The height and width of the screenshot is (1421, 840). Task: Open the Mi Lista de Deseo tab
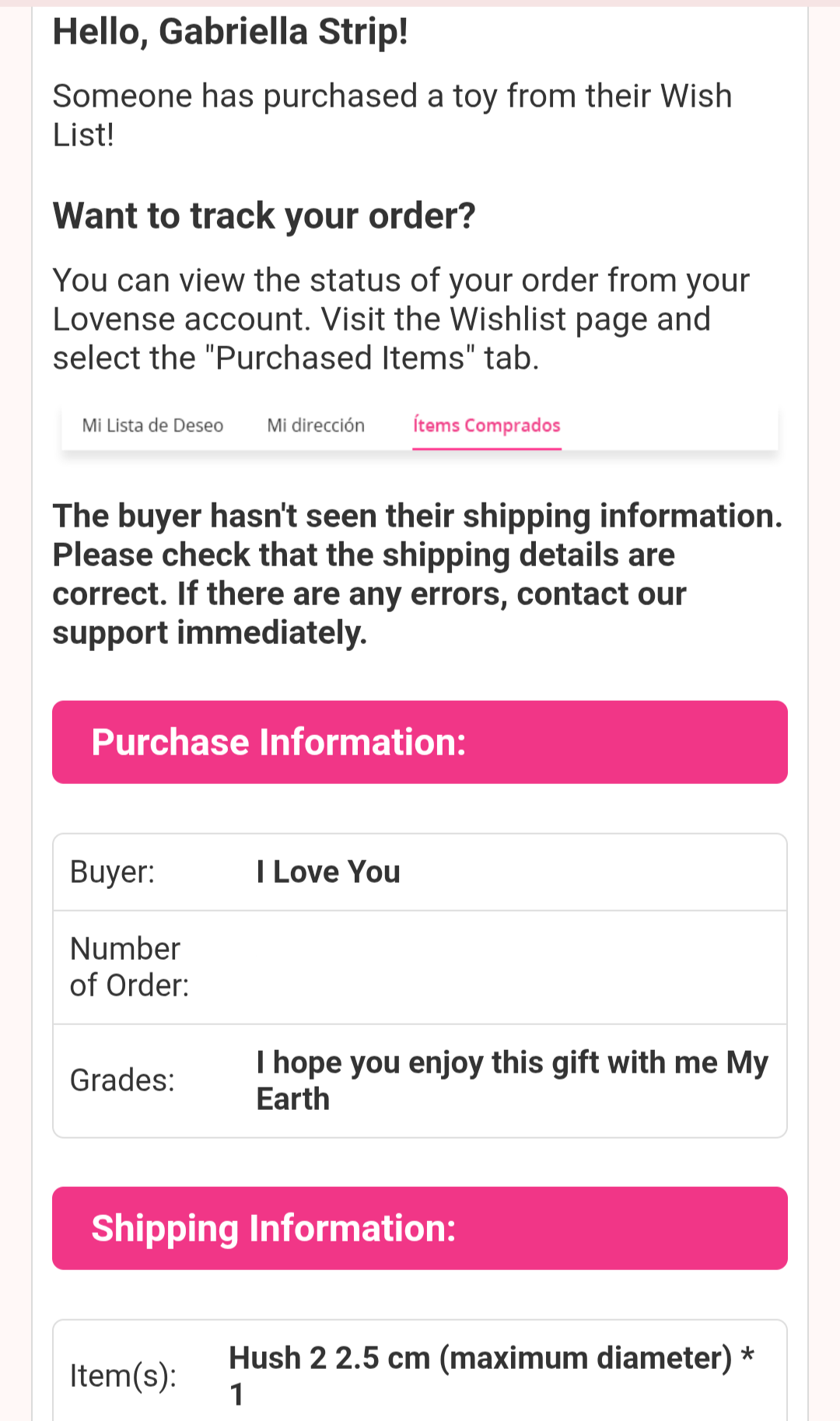[x=152, y=425]
